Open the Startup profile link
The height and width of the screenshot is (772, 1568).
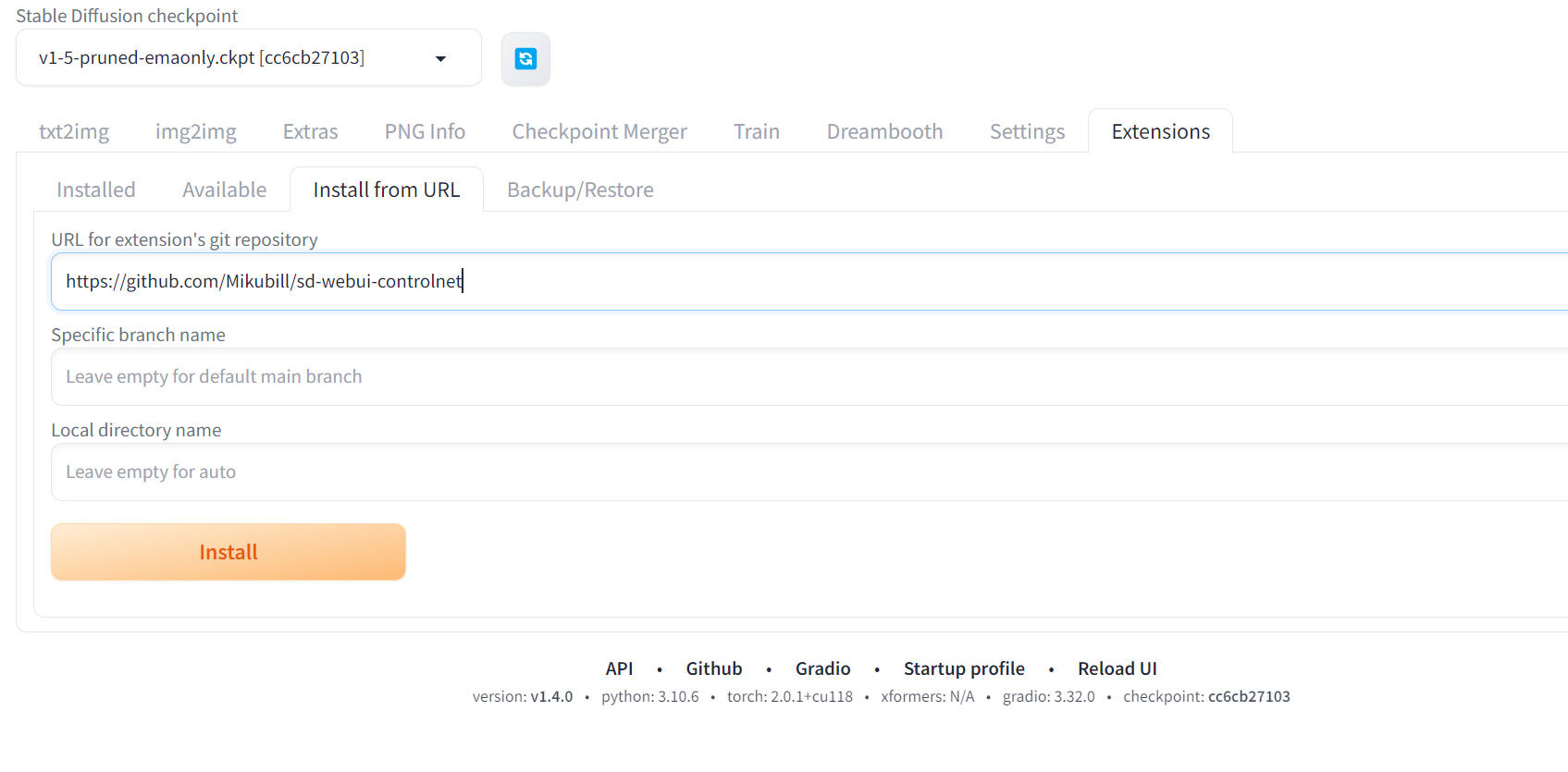(x=964, y=668)
